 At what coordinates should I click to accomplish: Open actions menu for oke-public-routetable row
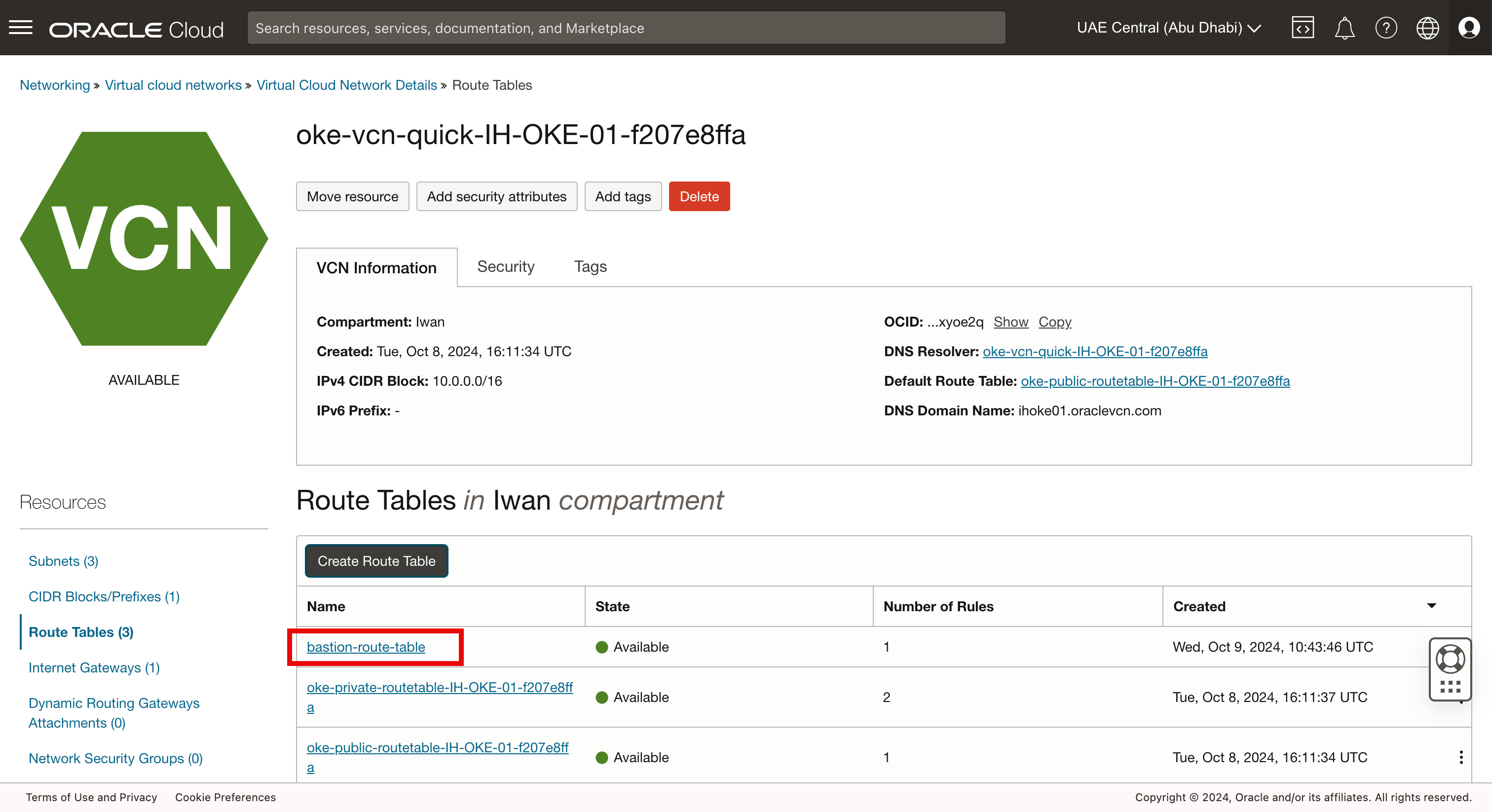[x=1461, y=758]
